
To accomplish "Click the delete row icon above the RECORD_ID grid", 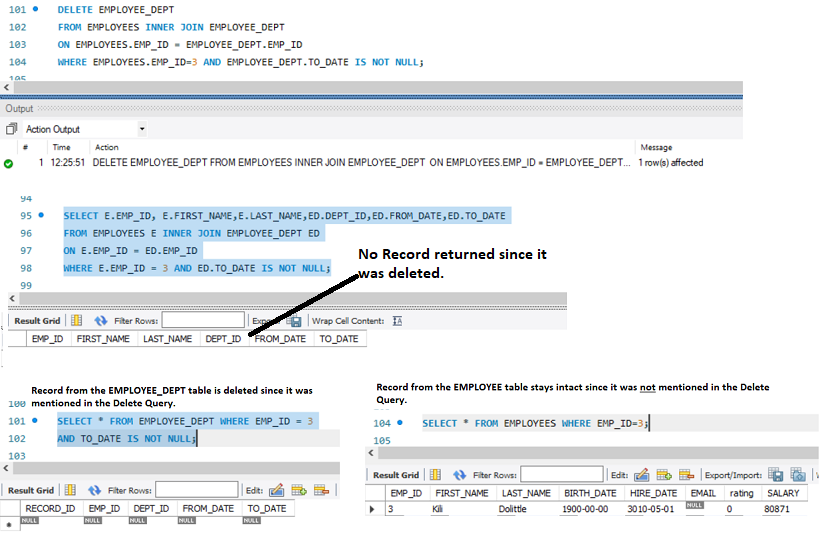I will (x=322, y=490).
